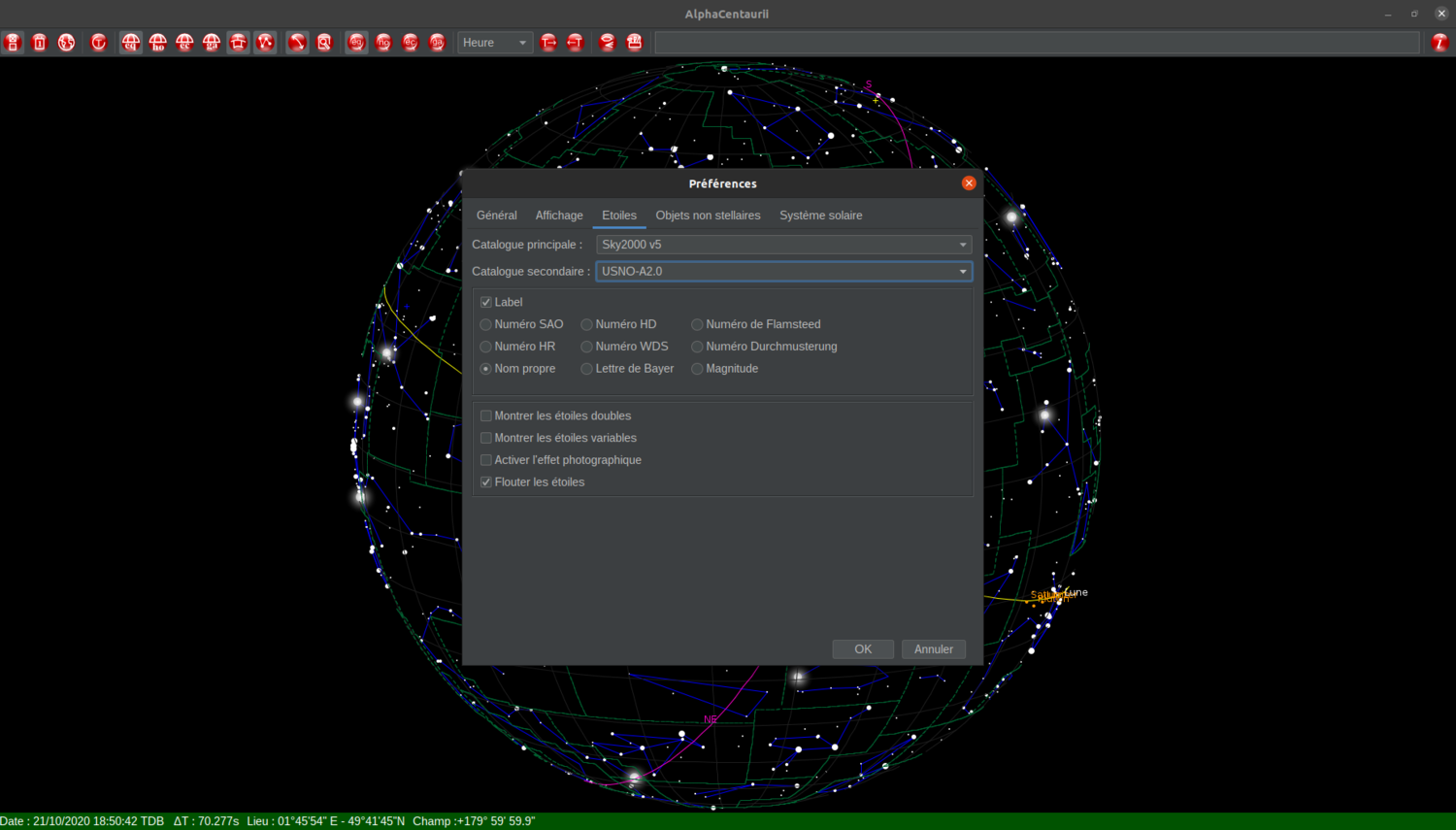Open the Help question mark icon

[x=1441, y=42]
